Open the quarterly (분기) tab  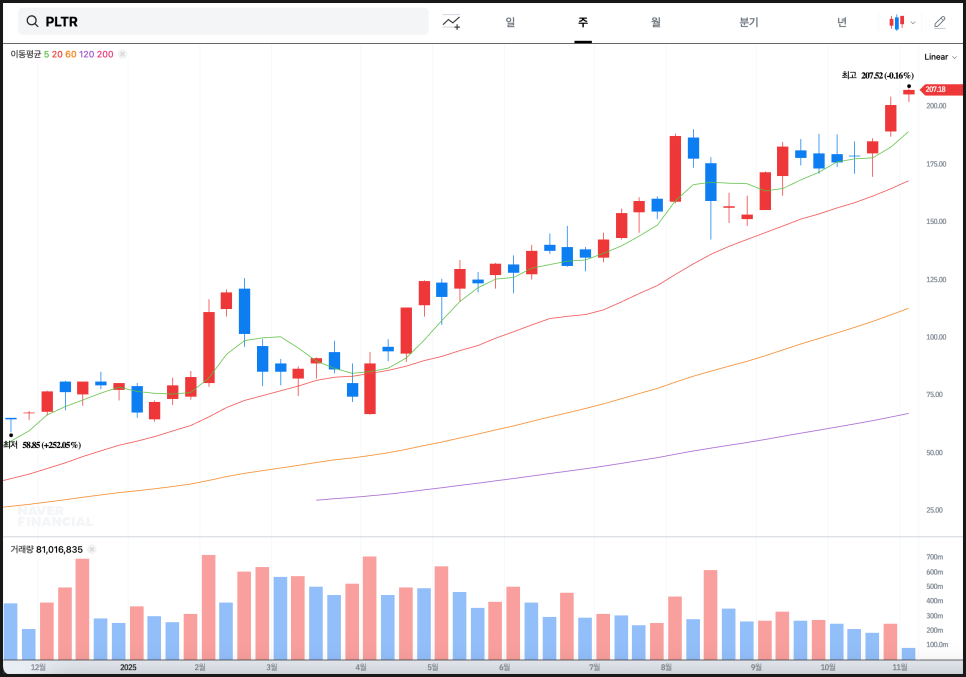pos(749,21)
